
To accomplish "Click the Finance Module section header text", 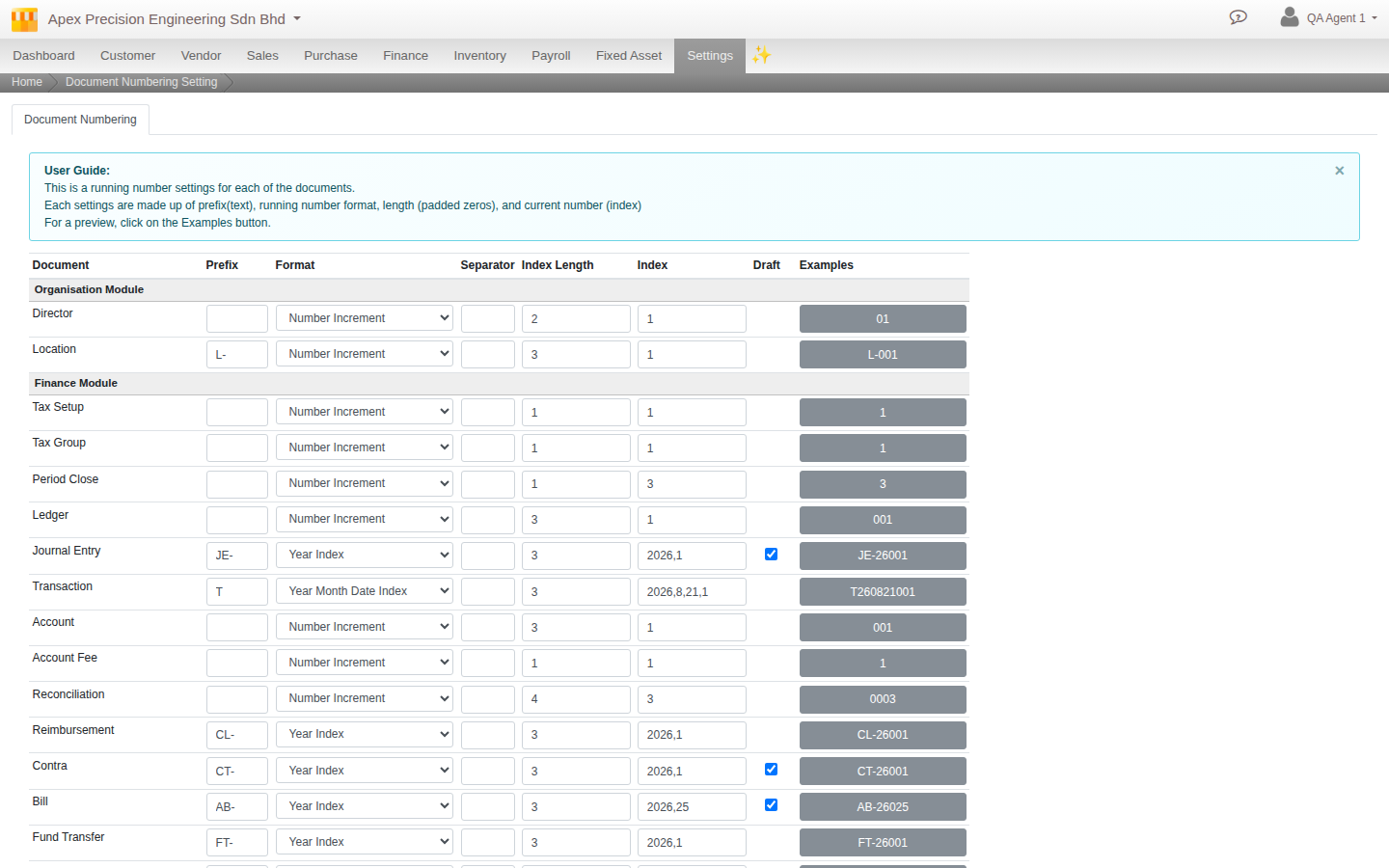I will point(76,383).
